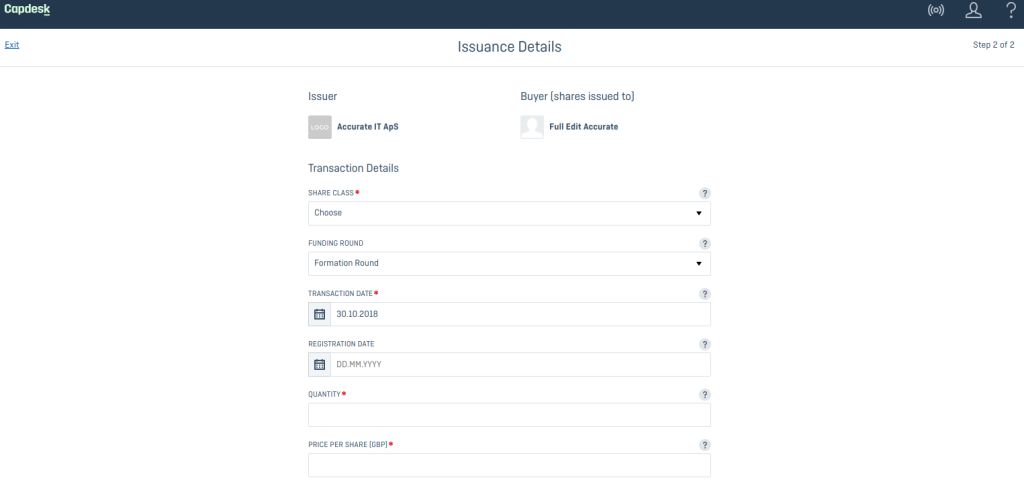The height and width of the screenshot is (484, 1024).
Task: Show help for Transaction Date field
Action: 705,294
